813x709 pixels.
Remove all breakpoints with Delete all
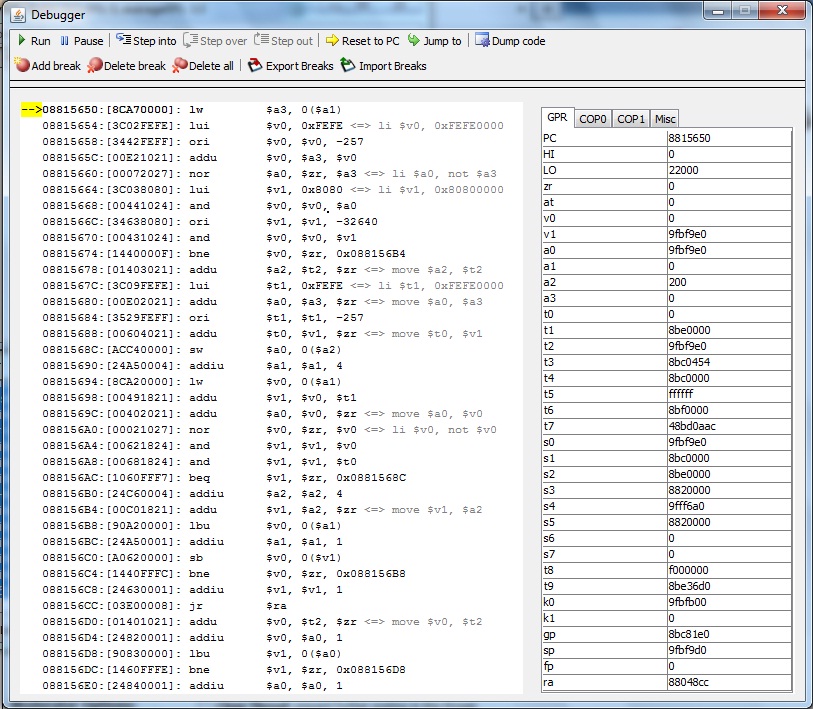(x=203, y=66)
